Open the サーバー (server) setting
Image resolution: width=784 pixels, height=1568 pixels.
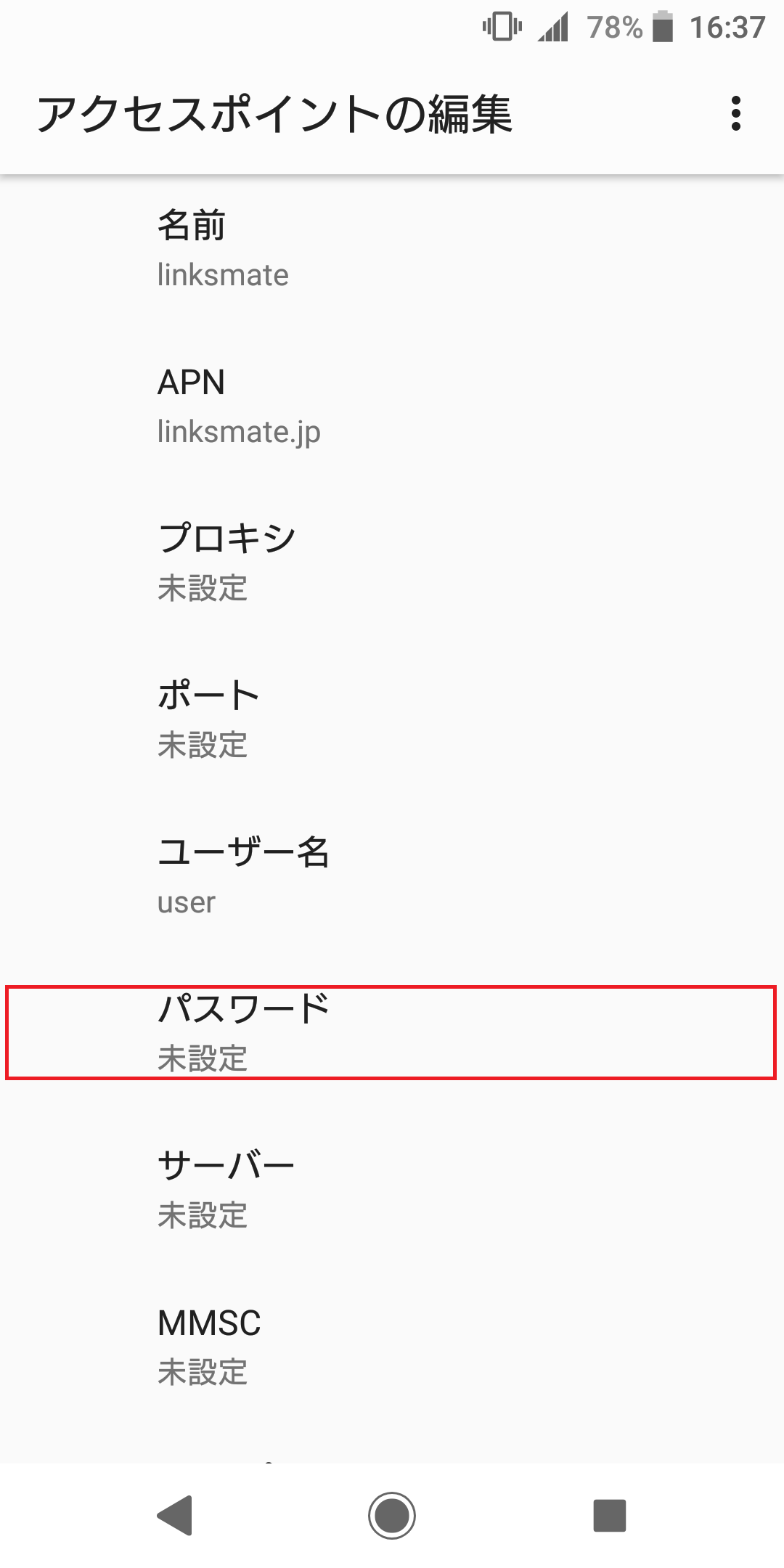point(392,1190)
